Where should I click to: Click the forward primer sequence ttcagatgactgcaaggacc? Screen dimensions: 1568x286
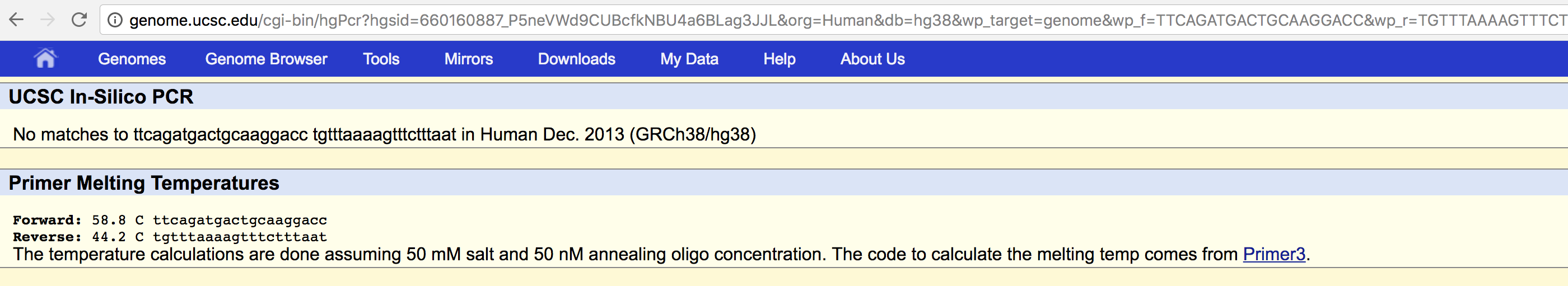[x=240, y=221]
